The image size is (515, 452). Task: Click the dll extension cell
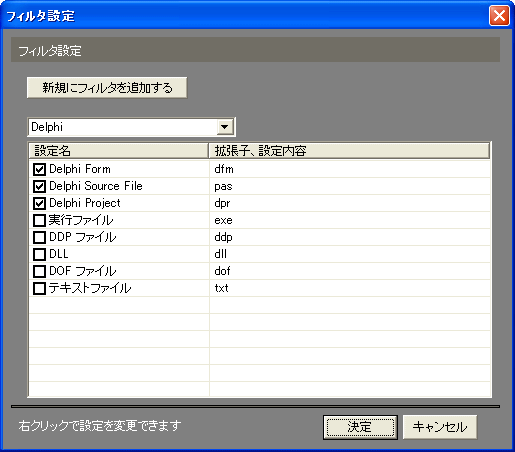point(350,254)
